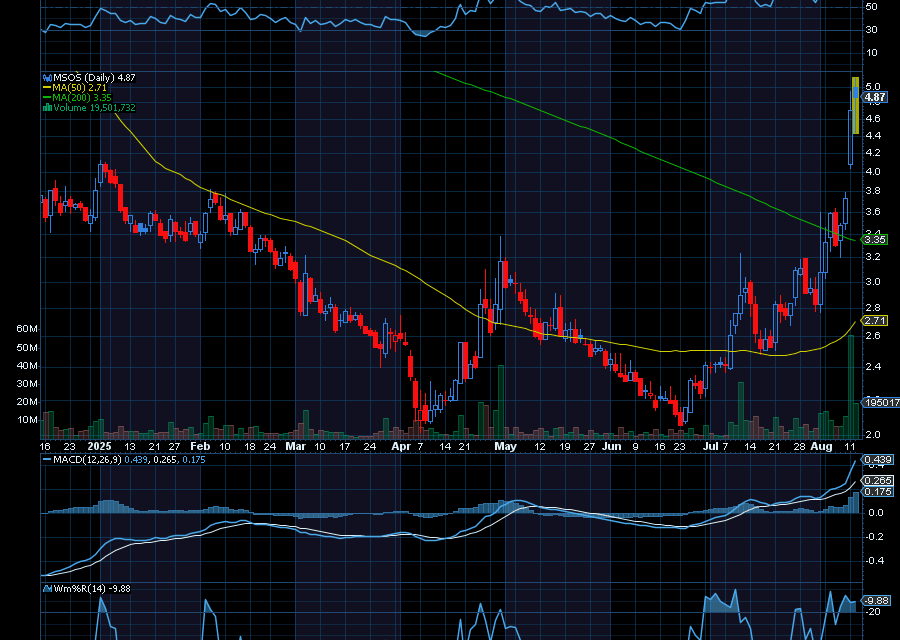This screenshot has width=900, height=640.
Task: Click the 'Wm%R(14) -9.88' indicator label
Action: point(92,588)
